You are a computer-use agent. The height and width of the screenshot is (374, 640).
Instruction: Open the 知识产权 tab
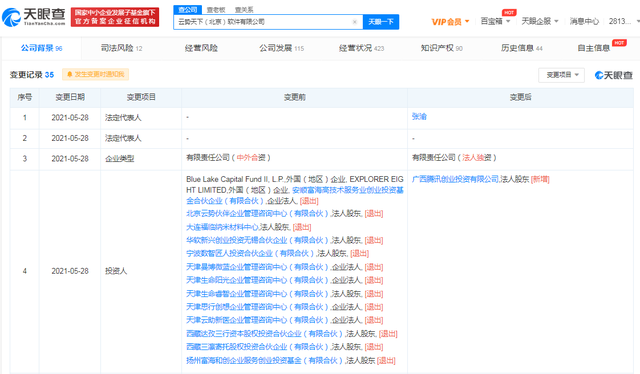coord(442,48)
